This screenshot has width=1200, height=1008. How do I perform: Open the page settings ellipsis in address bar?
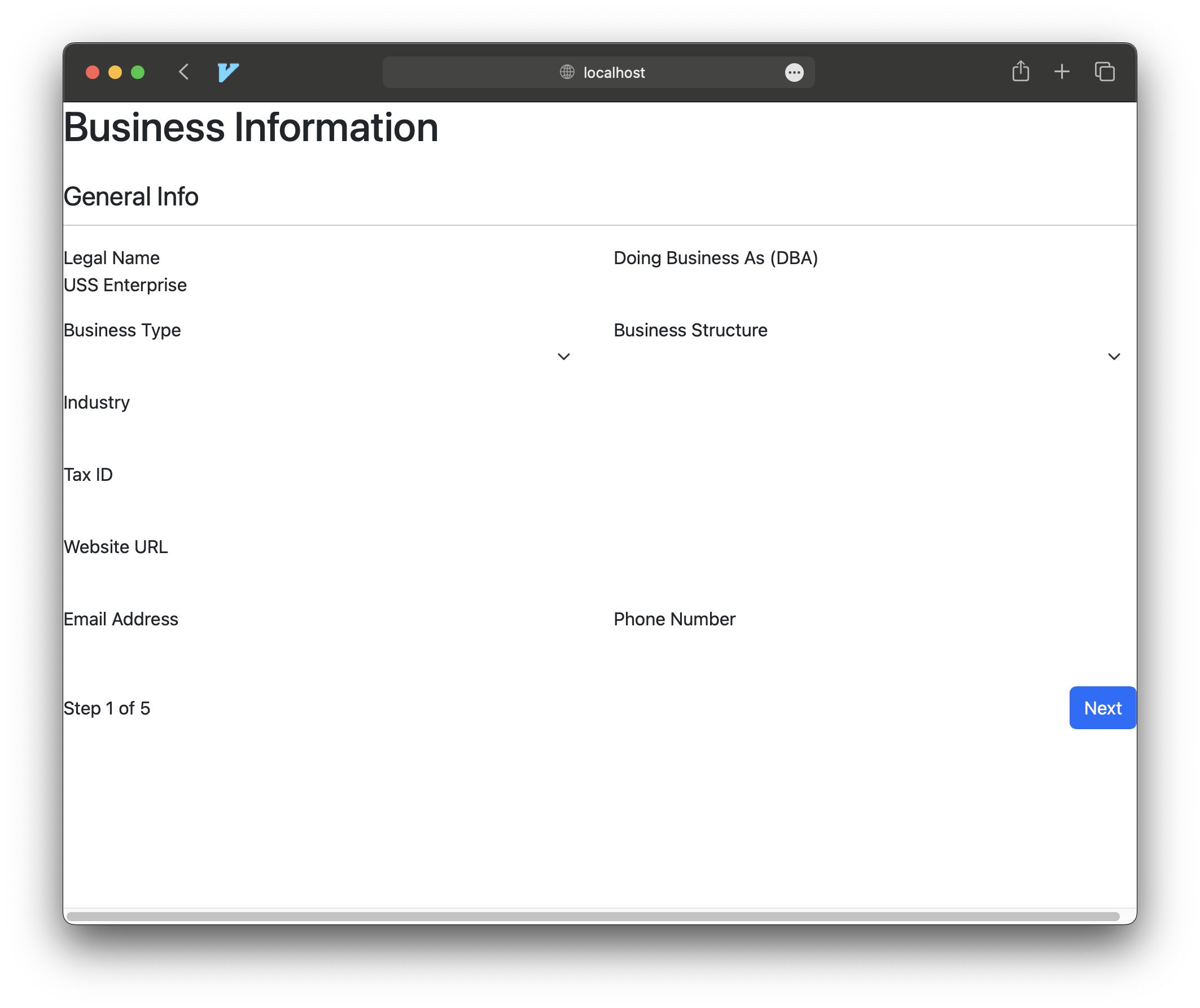[x=794, y=73]
